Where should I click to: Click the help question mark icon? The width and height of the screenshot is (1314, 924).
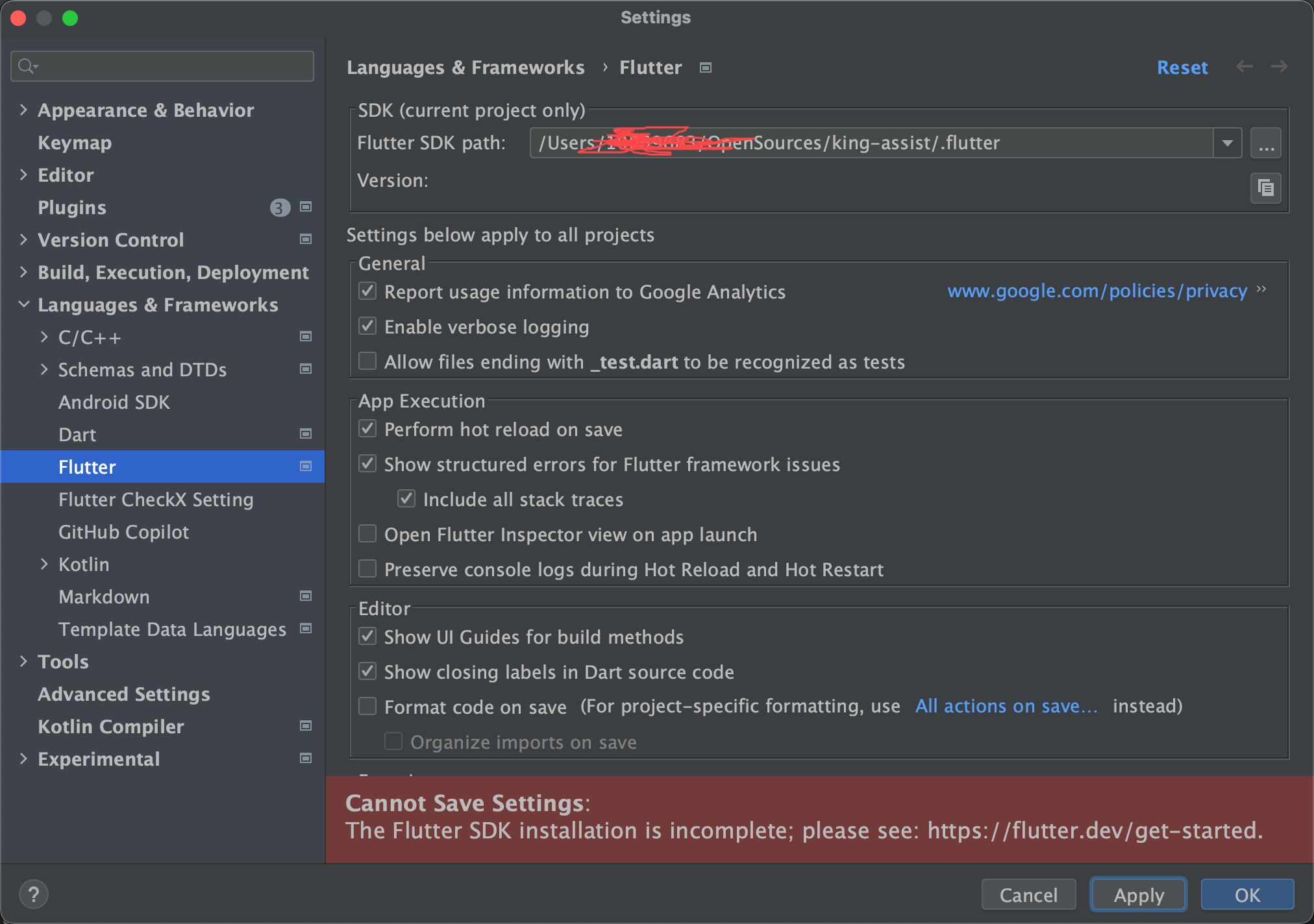[x=34, y=895]
